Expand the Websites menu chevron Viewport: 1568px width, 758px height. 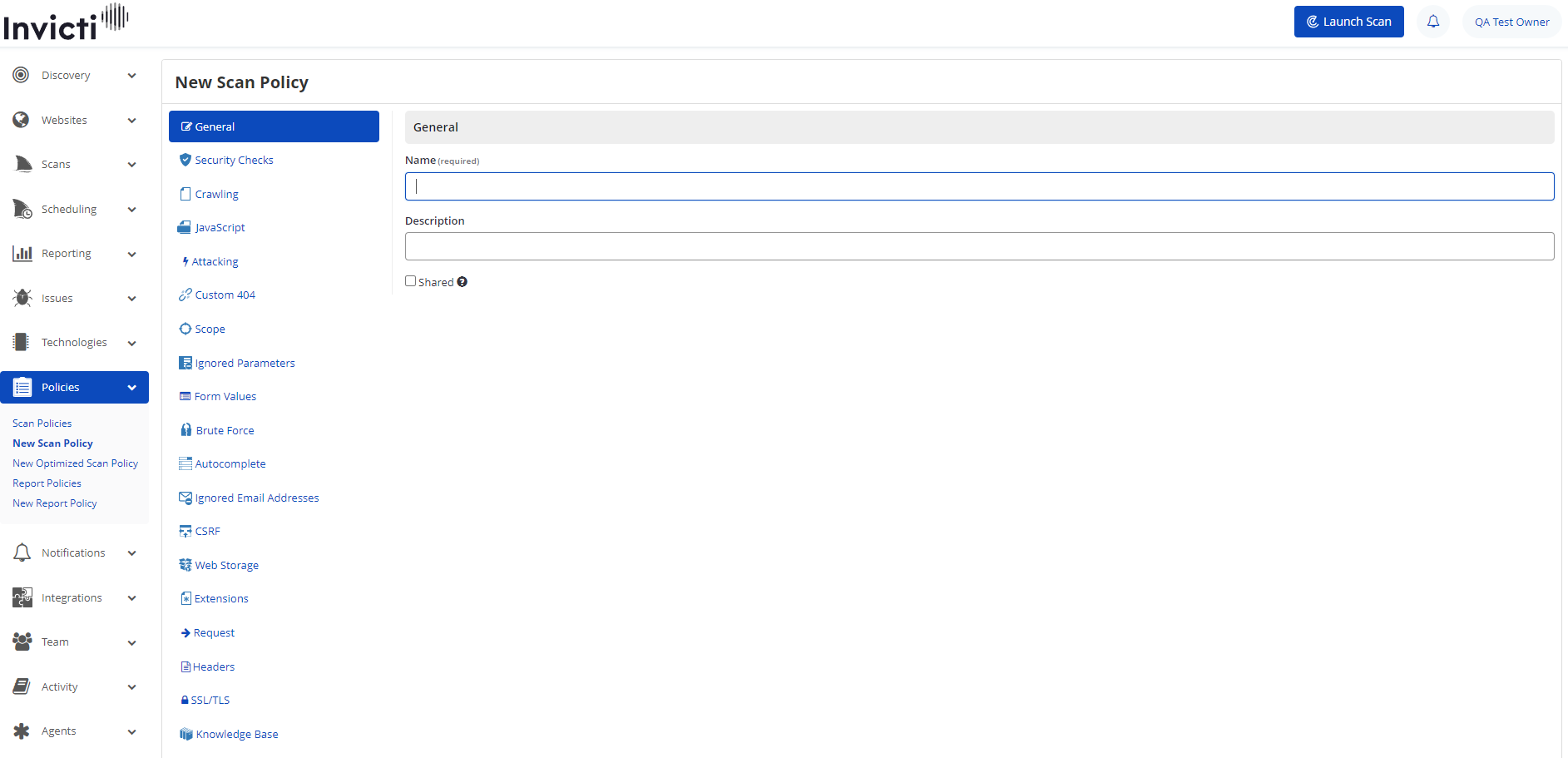coord(131,121)
